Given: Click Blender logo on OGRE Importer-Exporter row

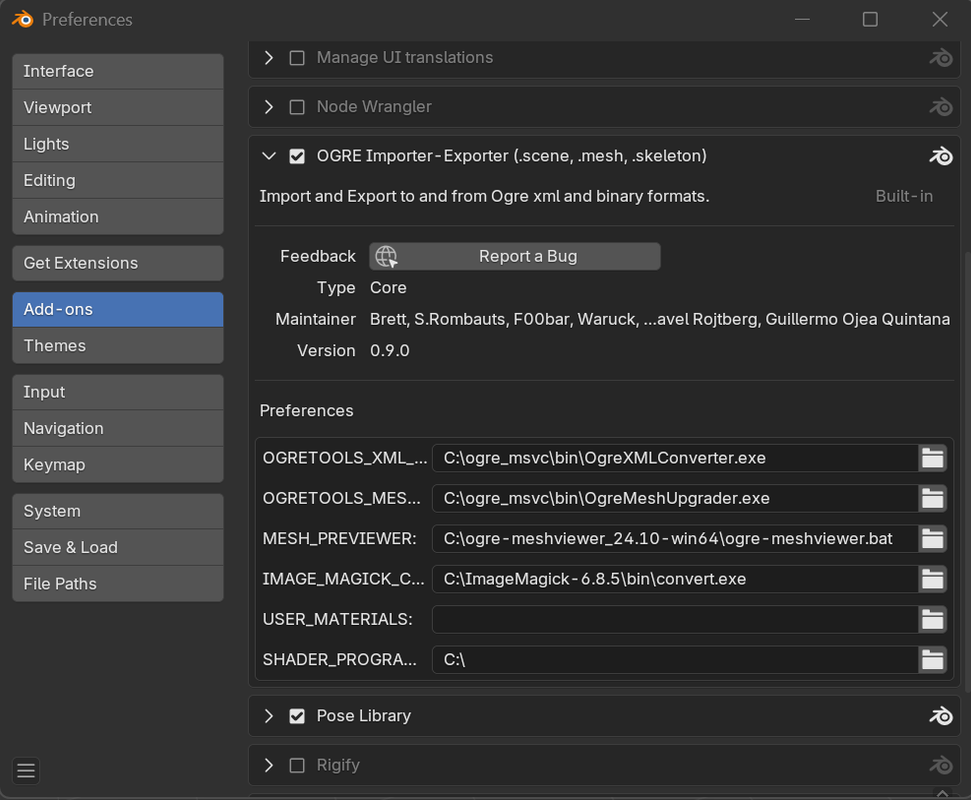Looking at the screenshot, I should pos(941,156).
